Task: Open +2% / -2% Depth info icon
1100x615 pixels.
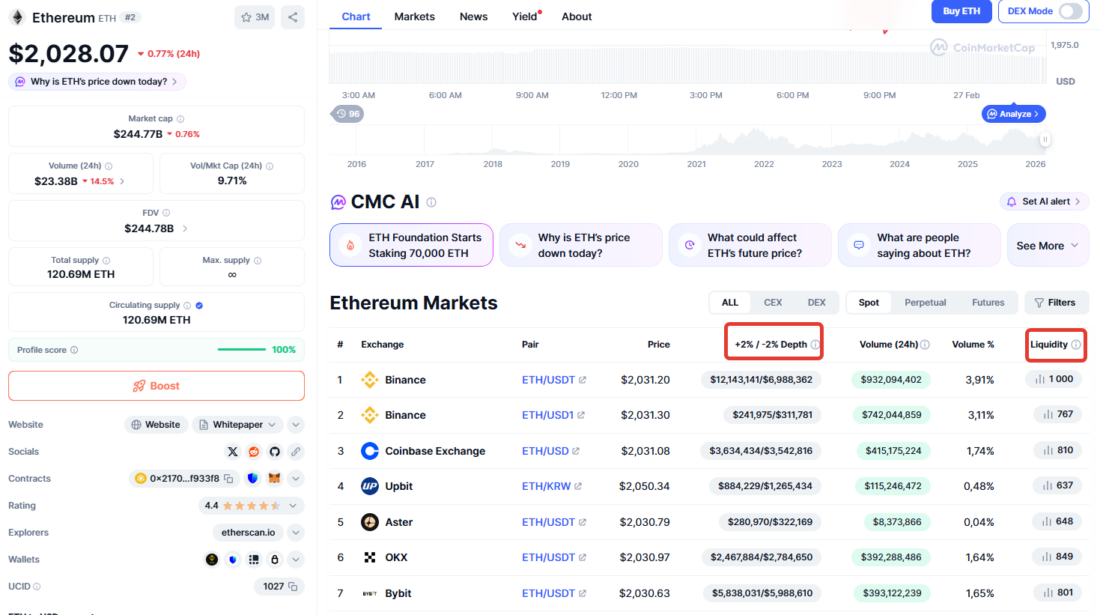Action: coord(815,344)
